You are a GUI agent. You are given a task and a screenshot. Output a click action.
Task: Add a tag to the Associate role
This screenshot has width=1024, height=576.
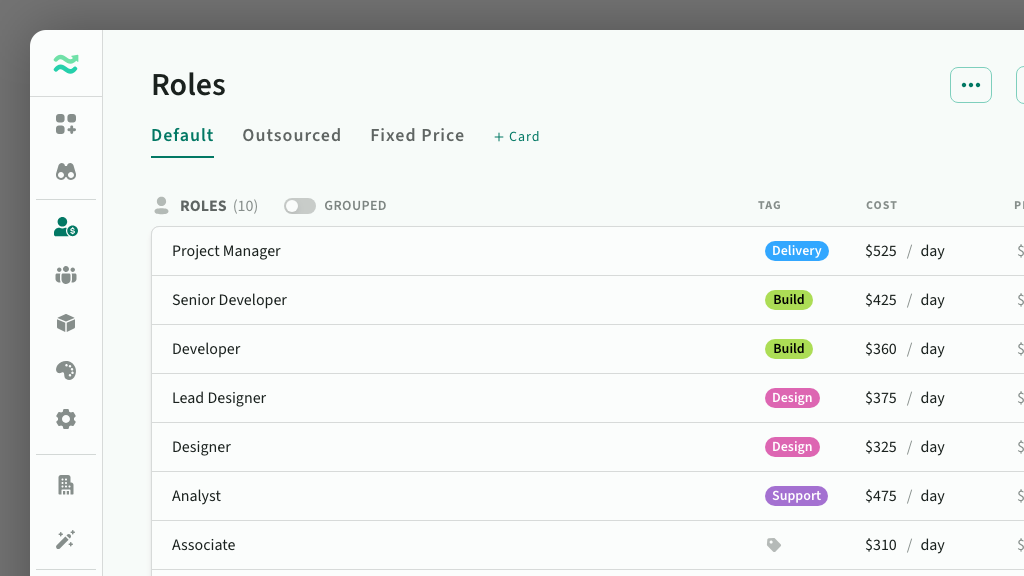point(773,545)
